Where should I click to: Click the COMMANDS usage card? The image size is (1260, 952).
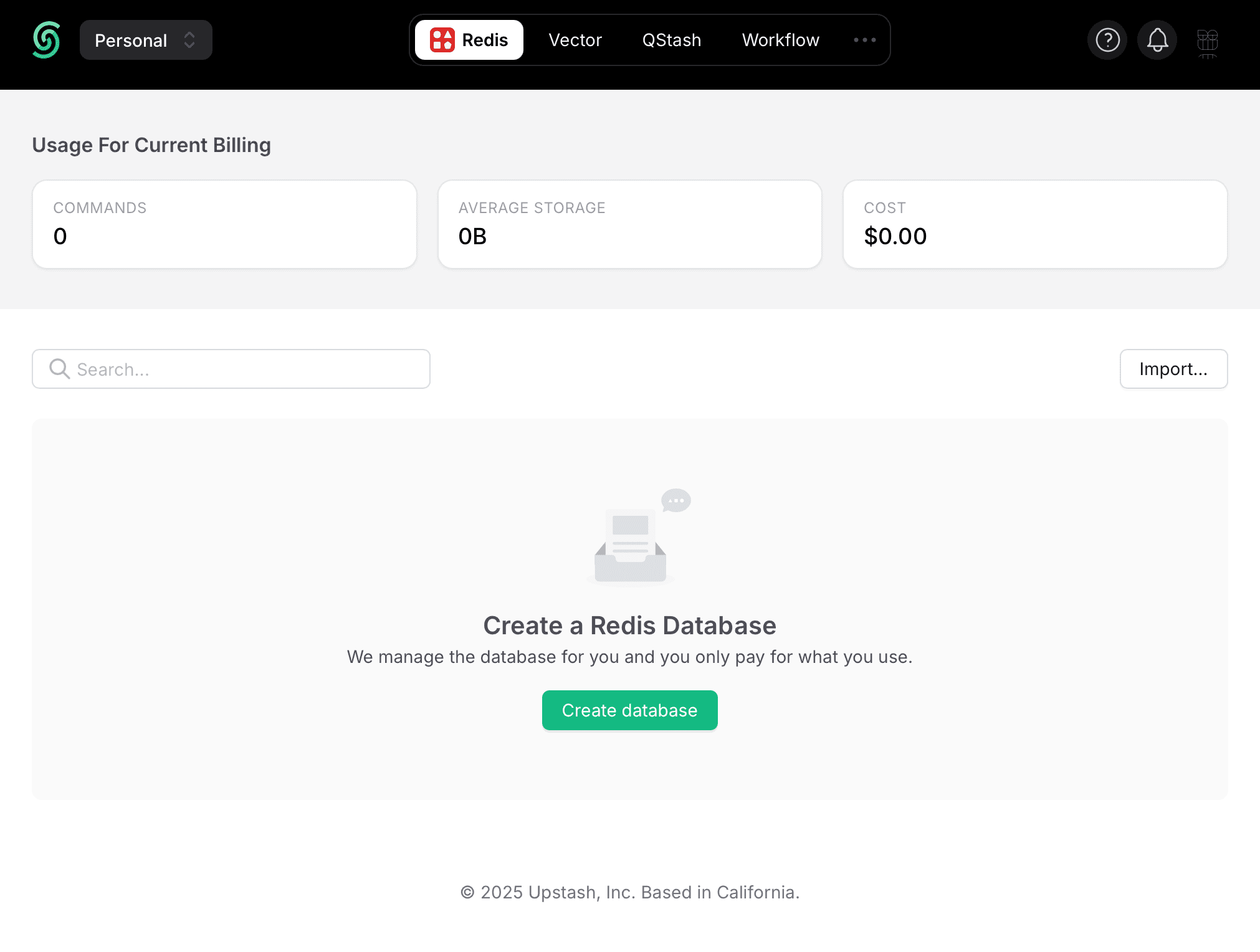point(224,224)
